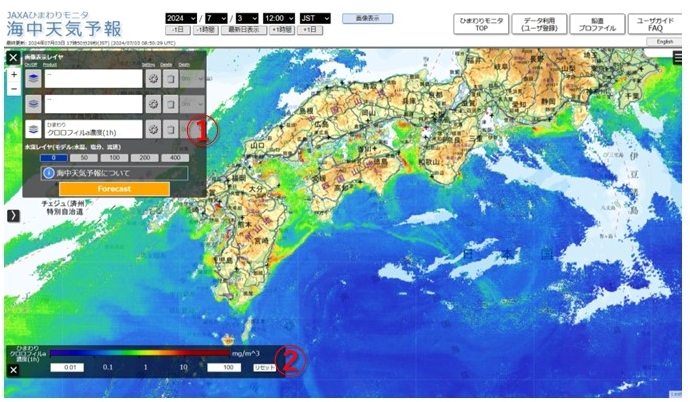Zoom in on the map

coord(14,74)
